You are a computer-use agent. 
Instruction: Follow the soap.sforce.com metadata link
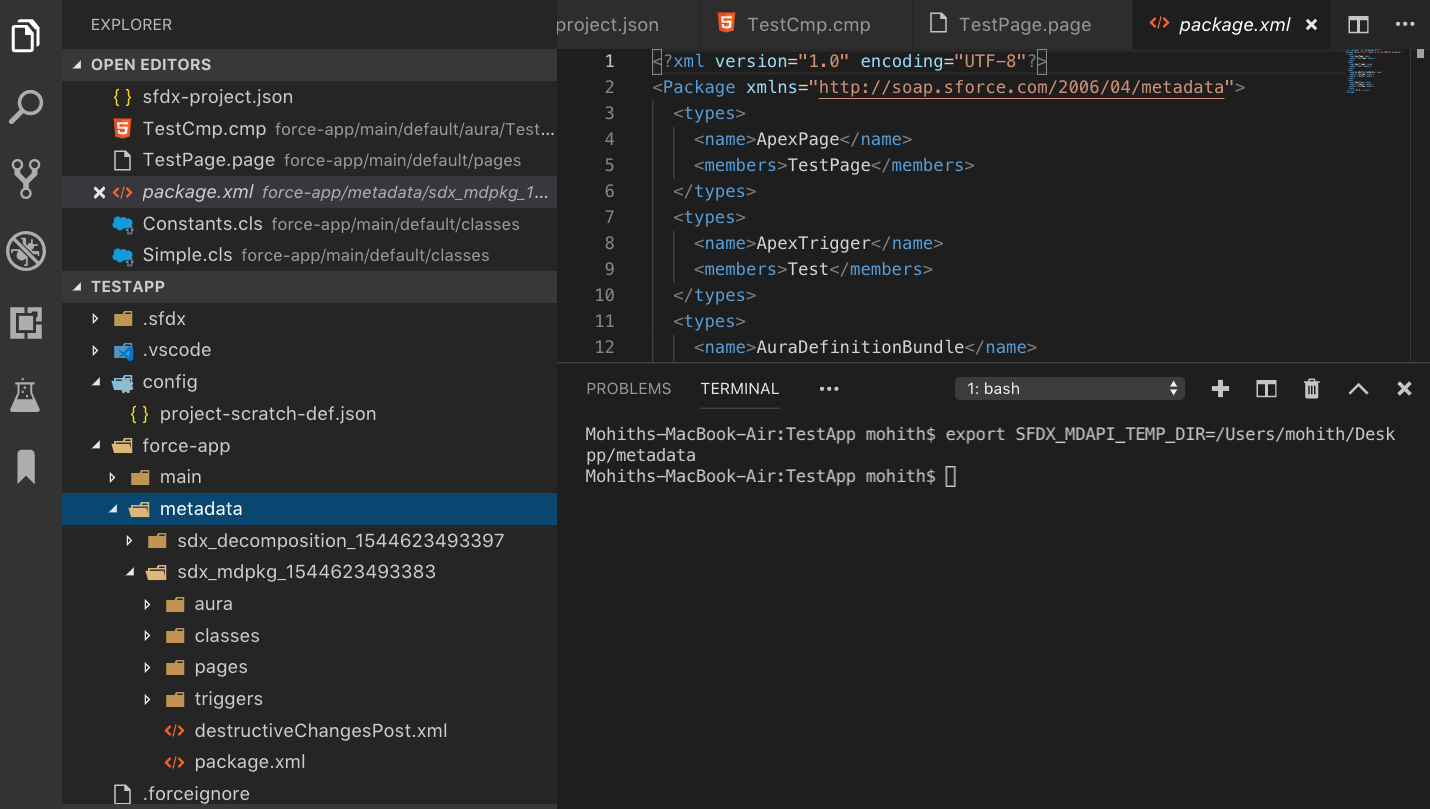coord(1022,87)
